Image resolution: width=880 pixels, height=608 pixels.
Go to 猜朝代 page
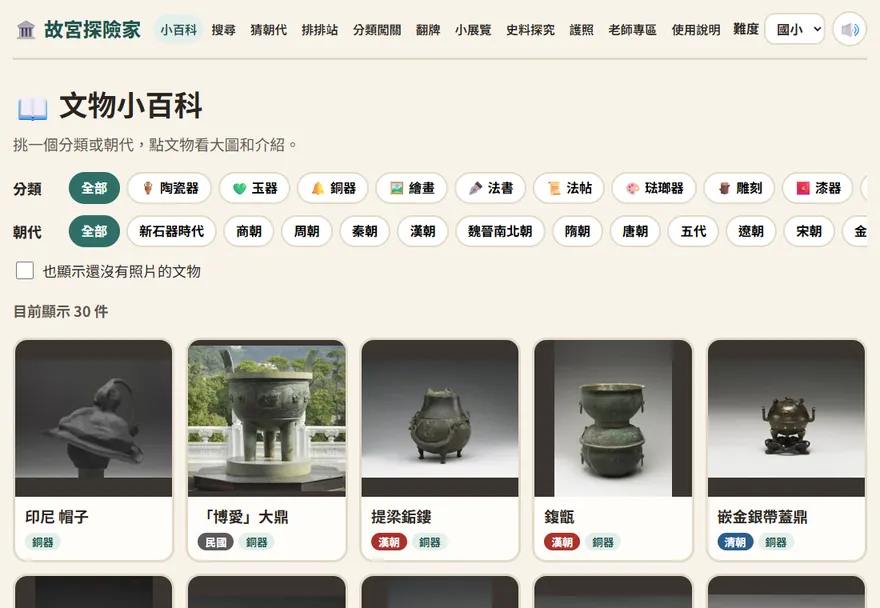(x=268, y=30)
